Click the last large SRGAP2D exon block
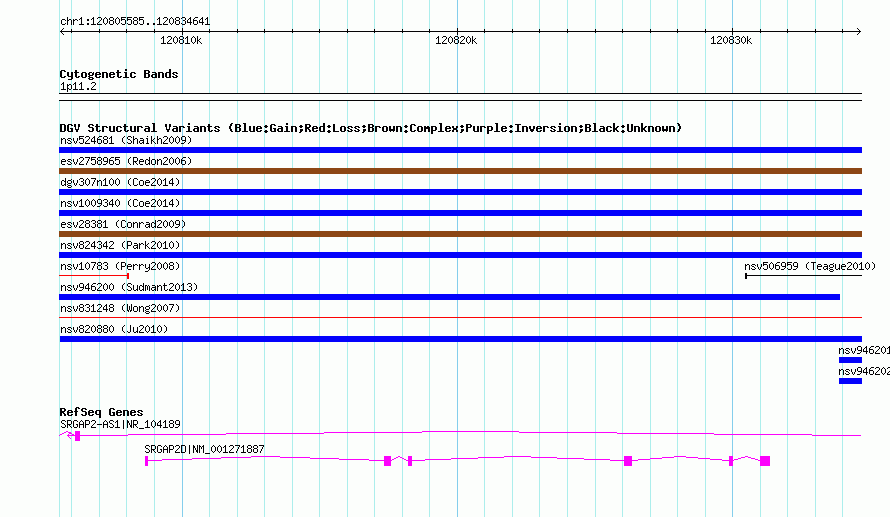Image resolution: width=890 pixels, height=517 pixels. 765,461
